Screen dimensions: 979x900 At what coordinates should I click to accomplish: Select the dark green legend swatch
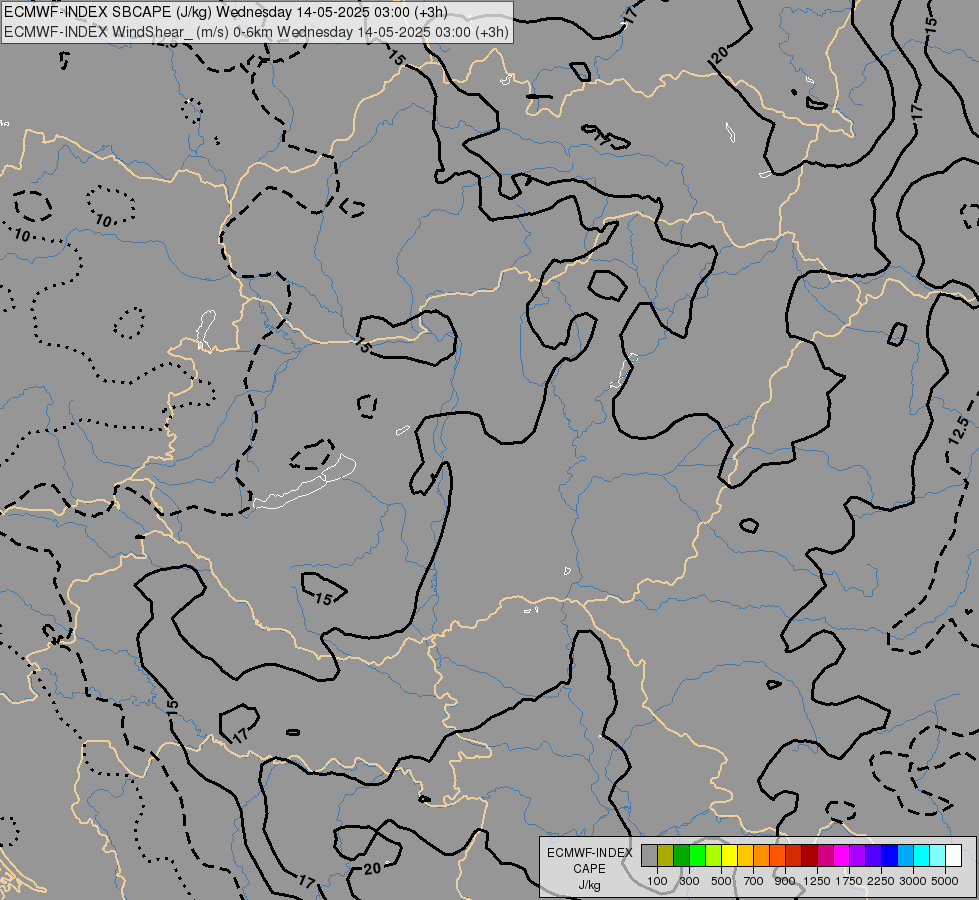[x=681, y=856]
